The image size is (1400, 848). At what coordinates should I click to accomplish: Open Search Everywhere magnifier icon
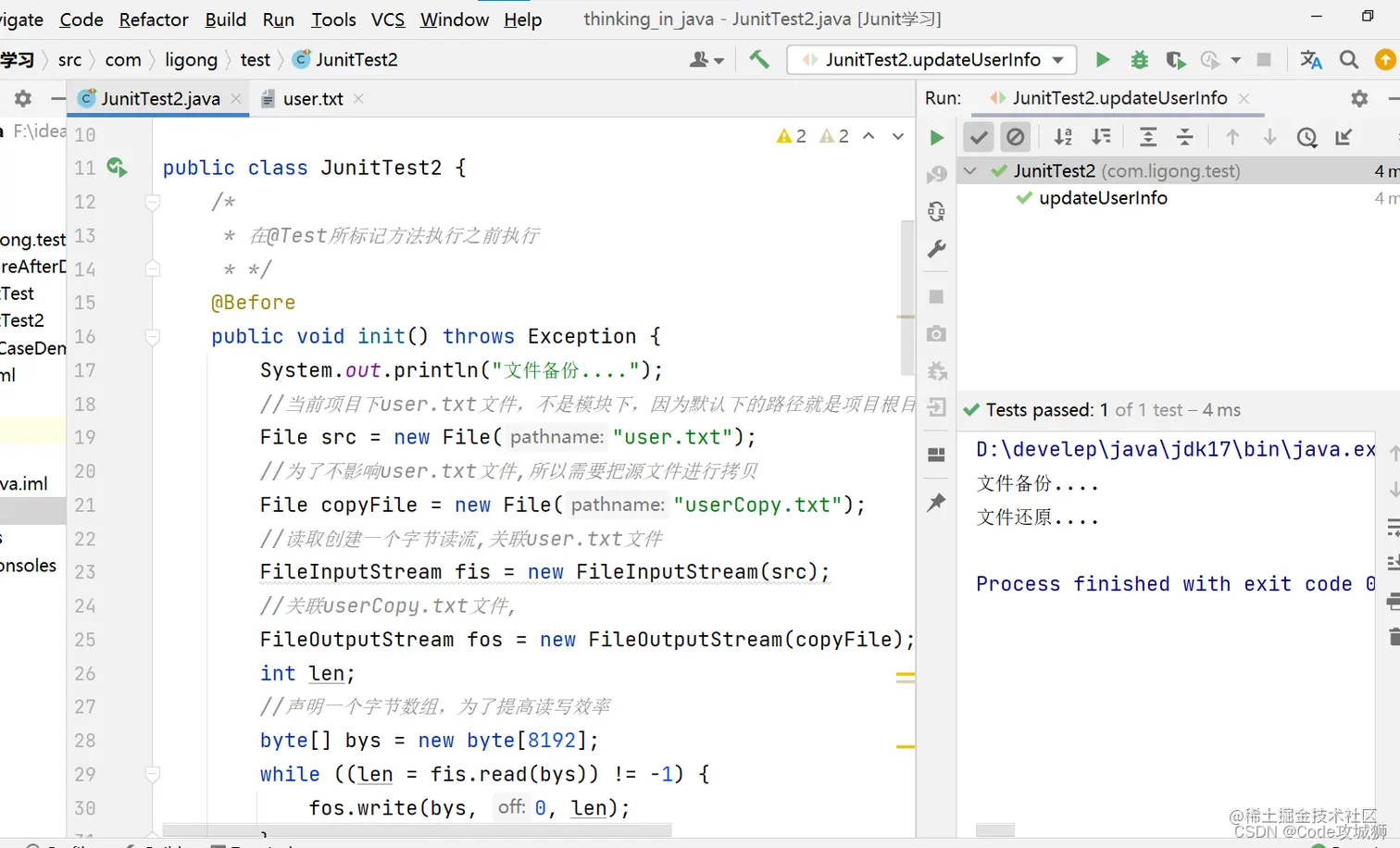[x=1349, y=59]
